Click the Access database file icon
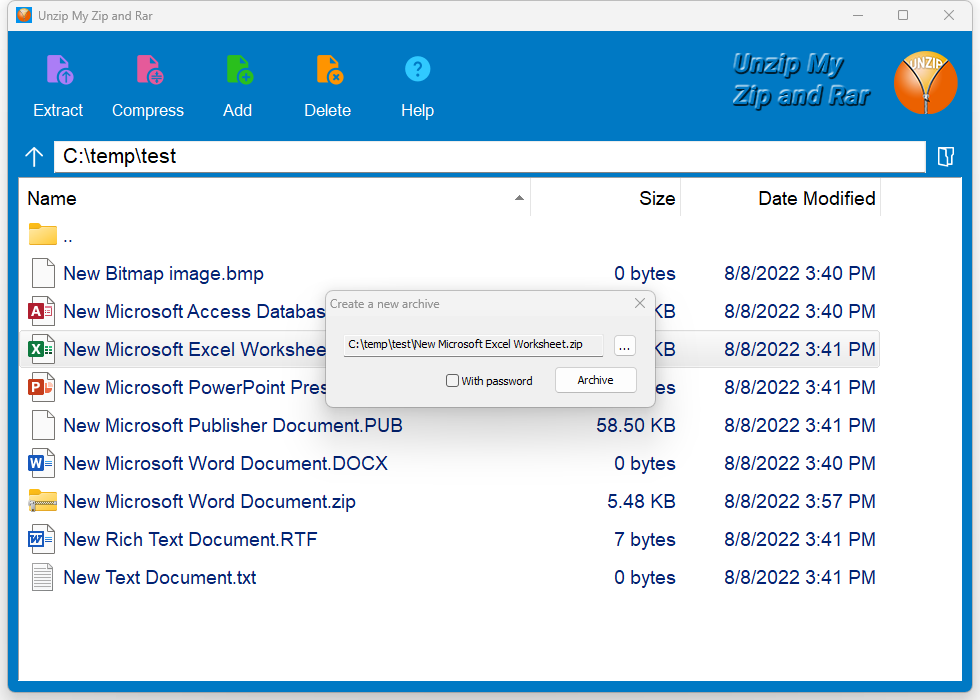980x700 pixels. click(41, 311)
